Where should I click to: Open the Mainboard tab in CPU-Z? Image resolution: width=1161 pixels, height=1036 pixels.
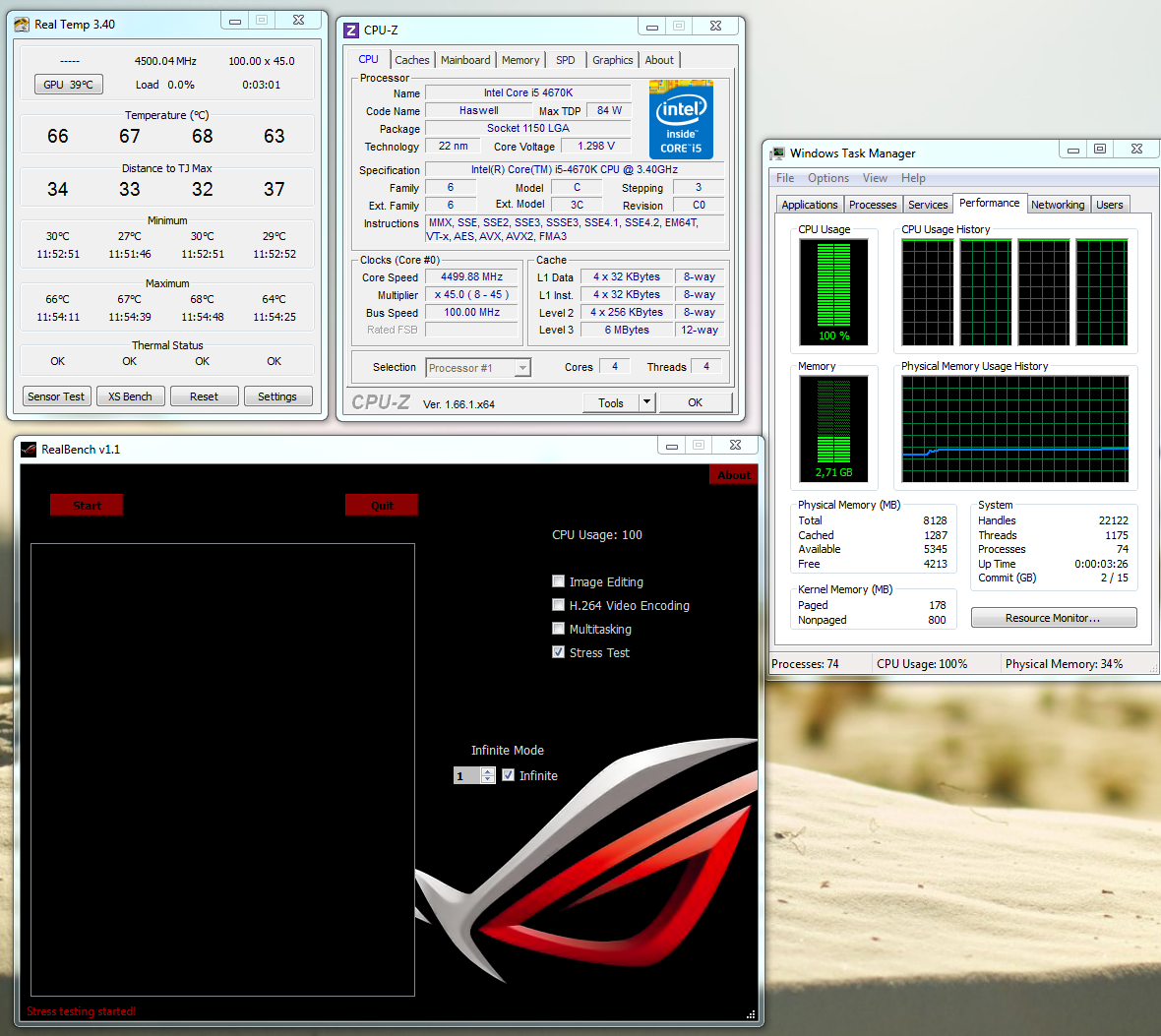(x=465, y=60)
